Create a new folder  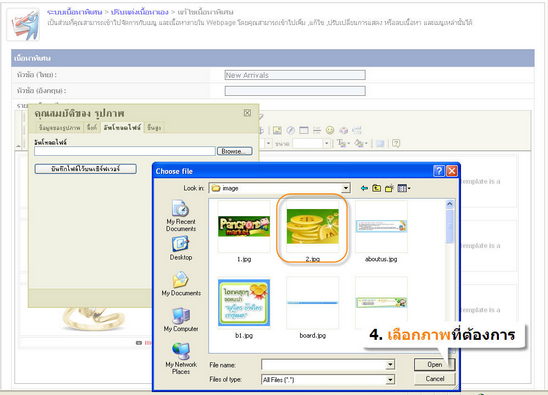pos(389,188)
